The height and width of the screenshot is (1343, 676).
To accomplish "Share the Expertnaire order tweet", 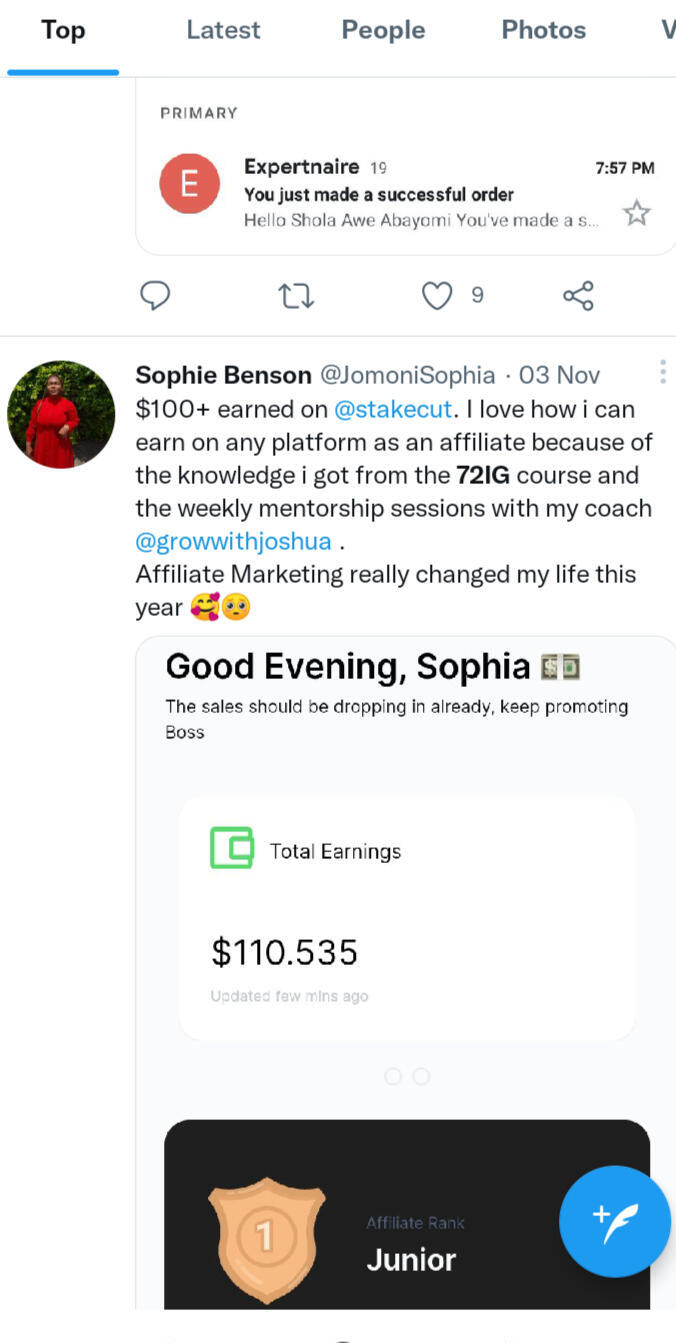I will pos(578,295).
